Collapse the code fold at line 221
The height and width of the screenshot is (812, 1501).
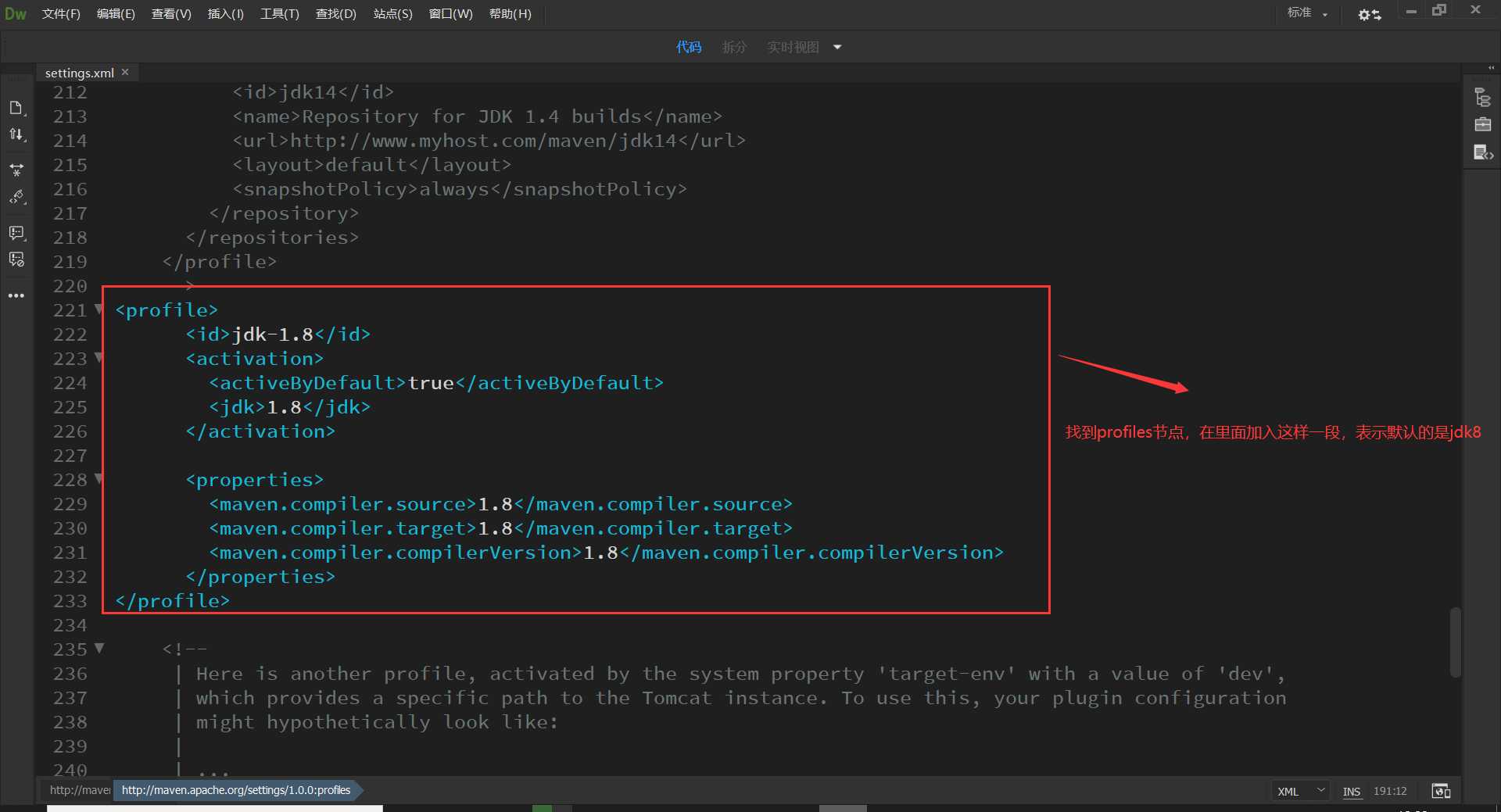[x=99, y=309]
